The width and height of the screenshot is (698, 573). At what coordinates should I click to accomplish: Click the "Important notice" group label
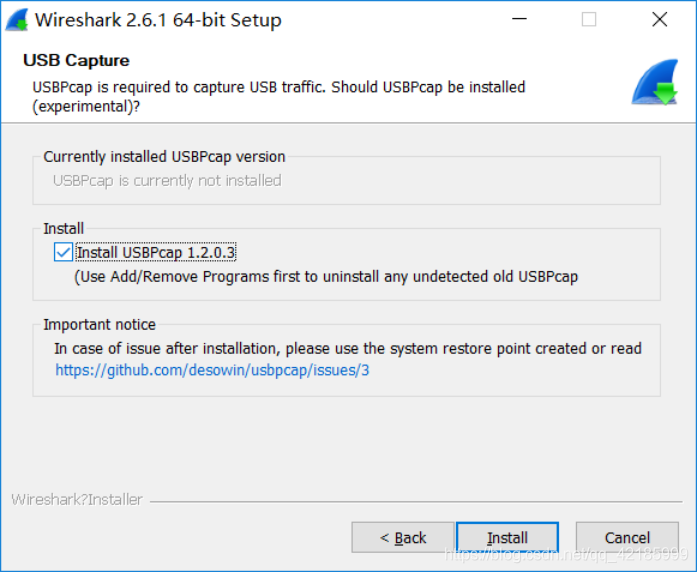pyautogui.click(x=99, y=325)
